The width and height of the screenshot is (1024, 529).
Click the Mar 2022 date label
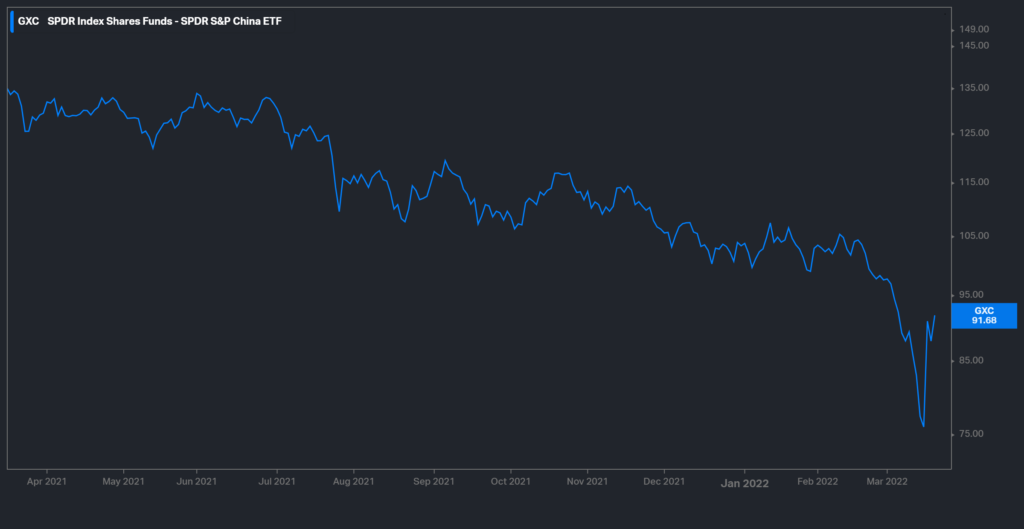tap(887, 481)
